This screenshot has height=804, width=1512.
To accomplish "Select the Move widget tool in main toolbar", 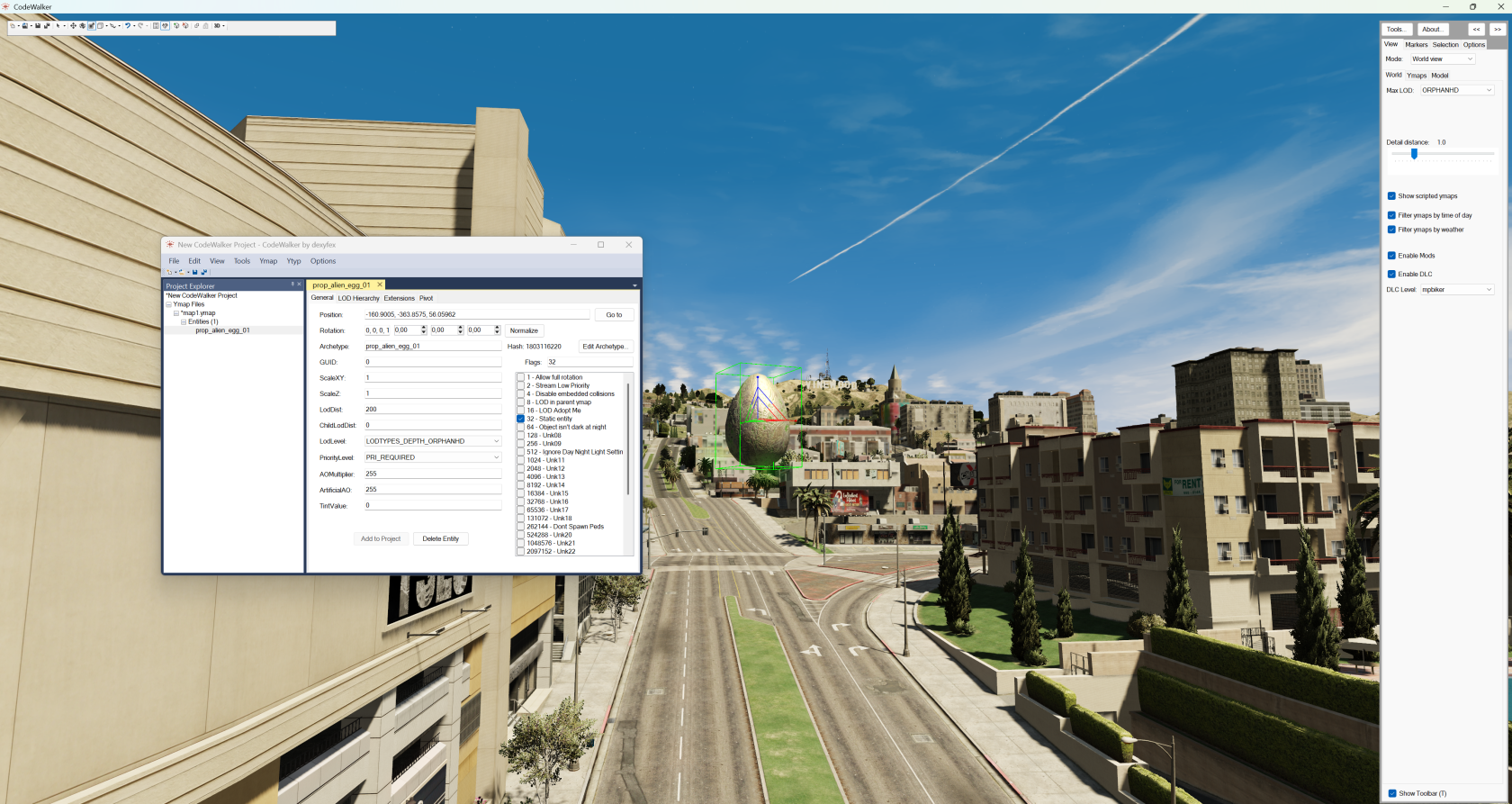I will 73,26.
